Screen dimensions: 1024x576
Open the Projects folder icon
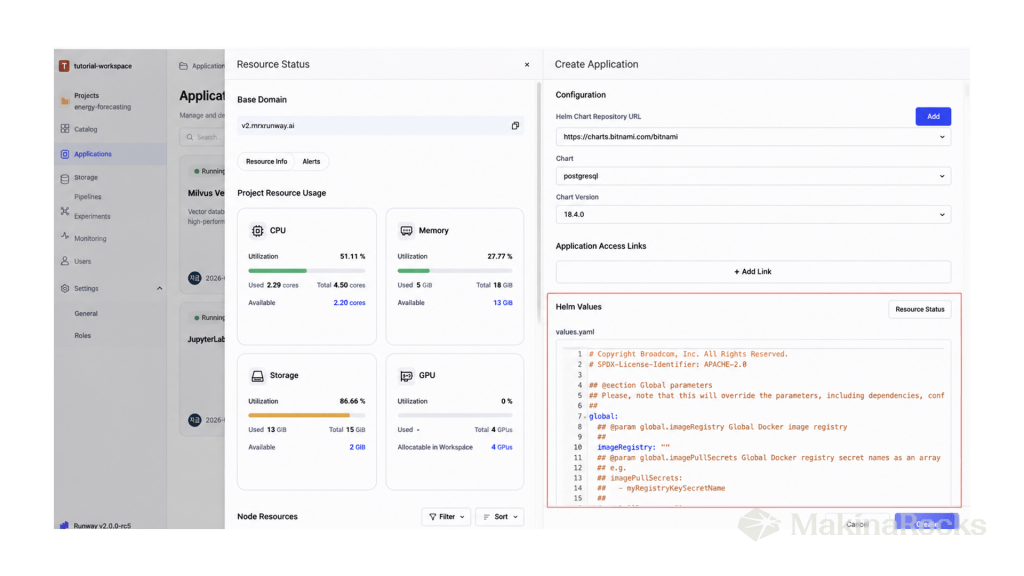[x=65, y=101]
